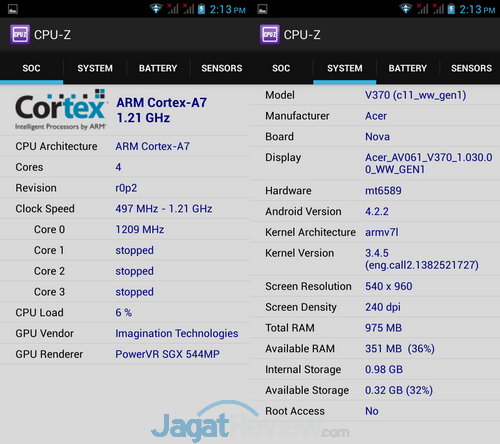500x444 pixels.
Task: Select Available RAM value 351 MB (36%)
Action: pos(400,349)
